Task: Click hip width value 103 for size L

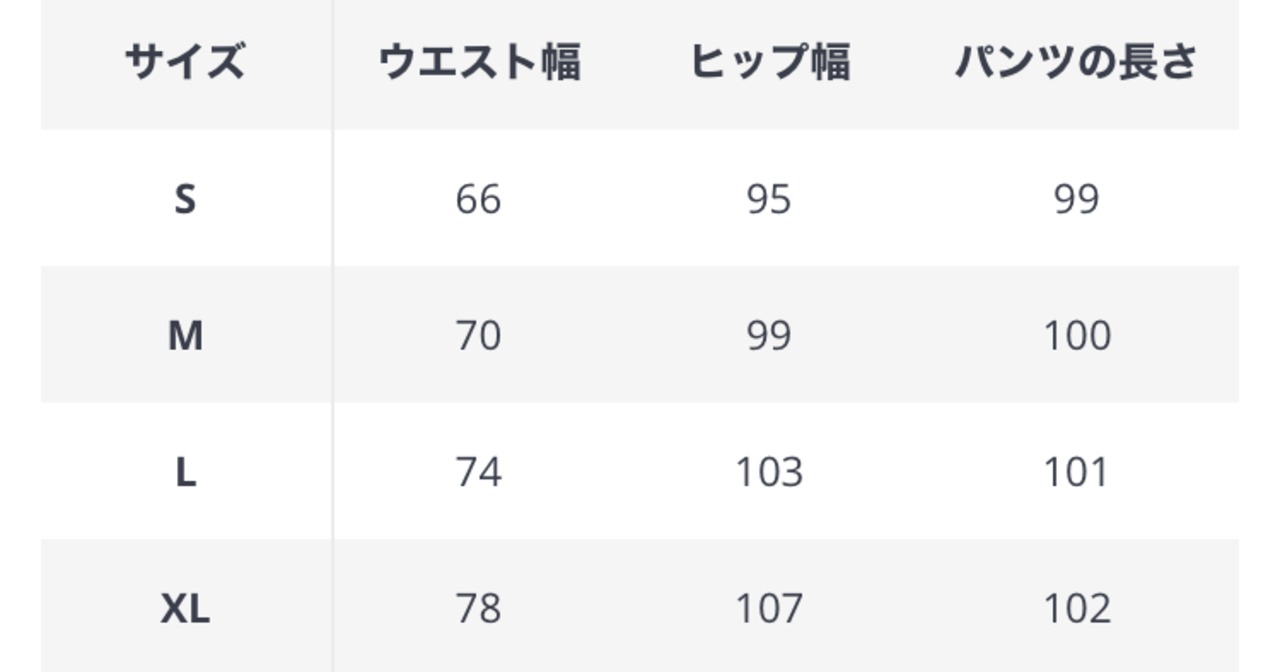Action: point(769,472)
